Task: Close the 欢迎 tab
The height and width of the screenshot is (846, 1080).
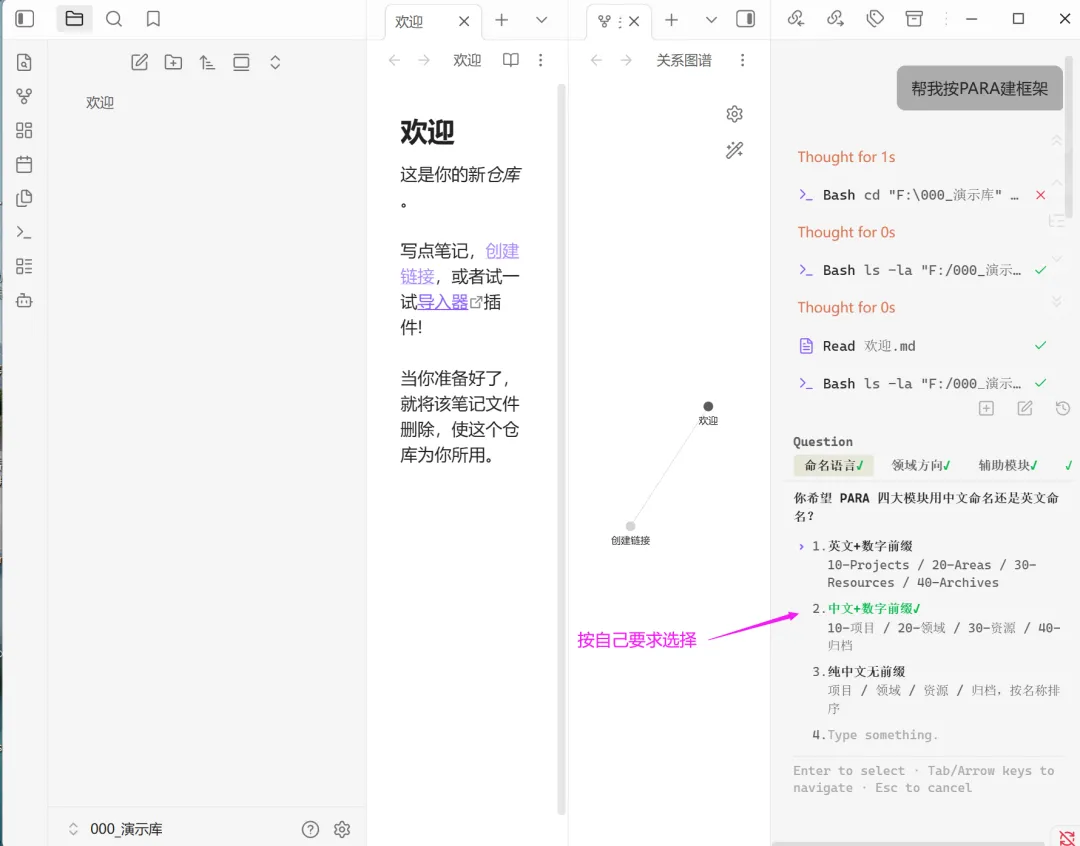Action: tap(464, 21)
